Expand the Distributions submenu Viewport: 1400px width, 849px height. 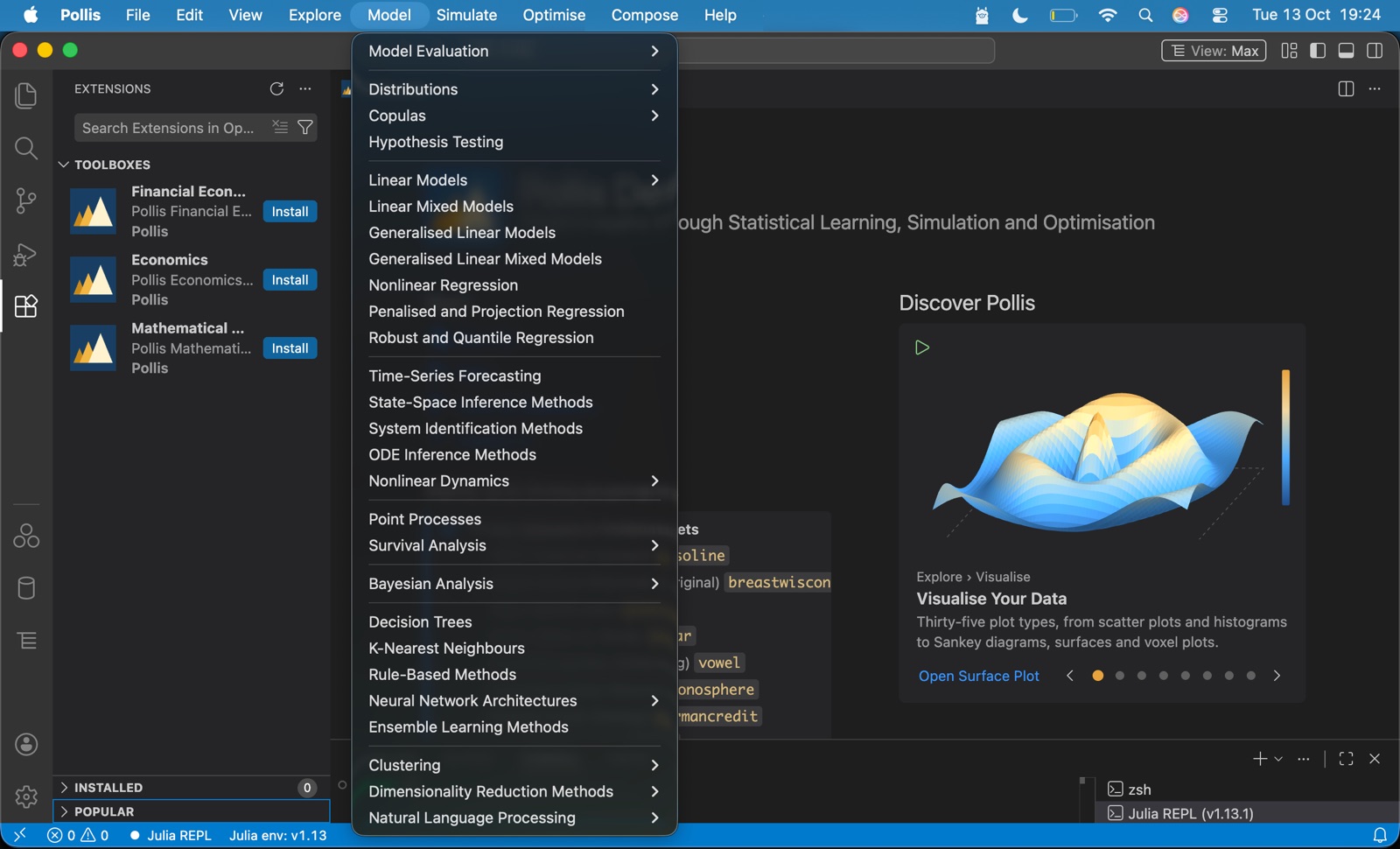point(514,89)
